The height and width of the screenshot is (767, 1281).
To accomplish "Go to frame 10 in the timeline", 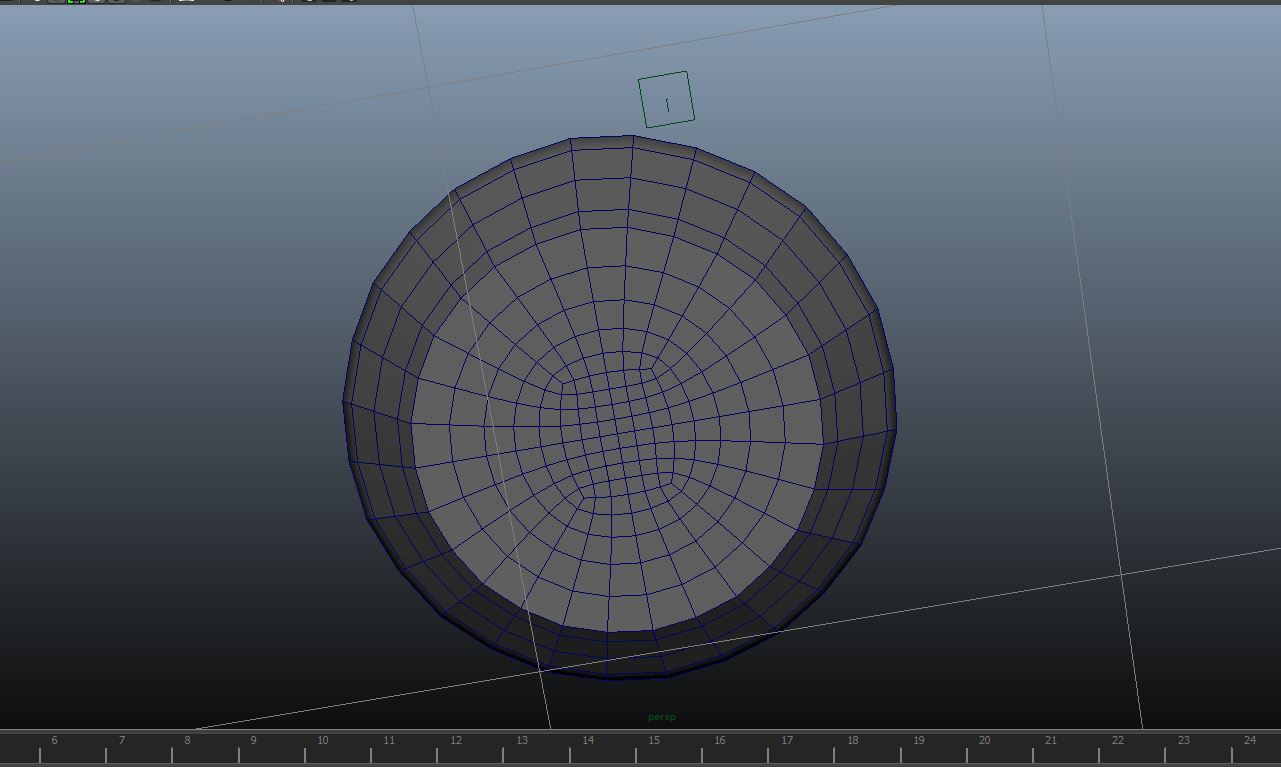I will (322, 740).
